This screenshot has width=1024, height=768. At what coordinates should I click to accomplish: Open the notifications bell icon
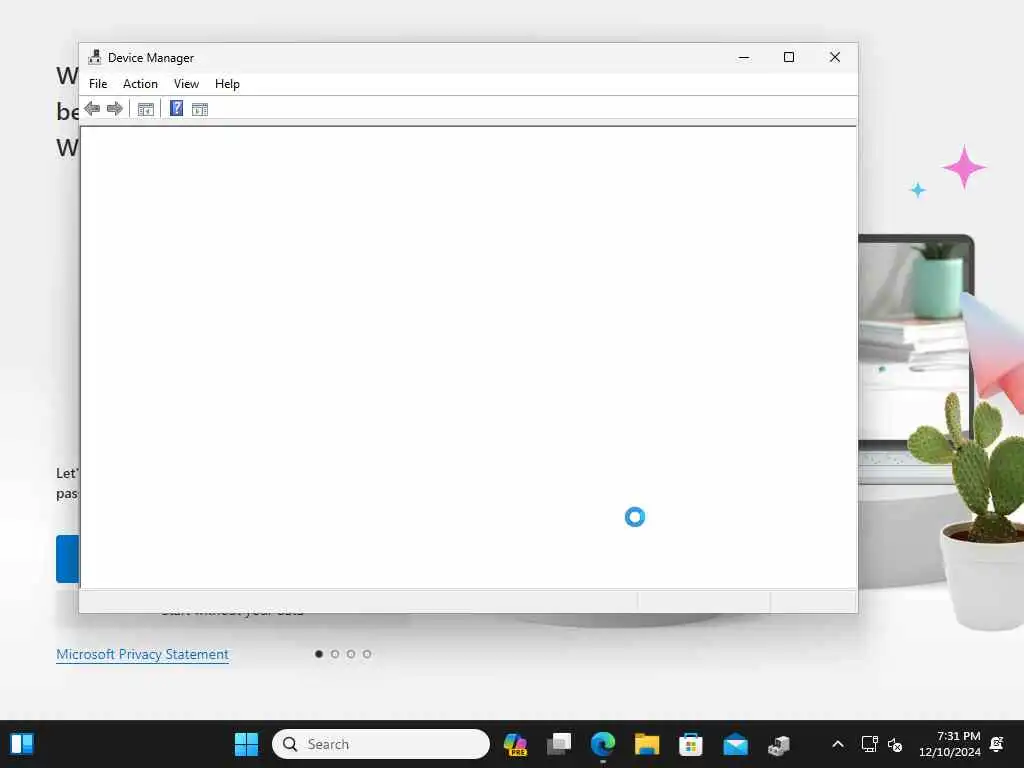(x=997, y=744)
